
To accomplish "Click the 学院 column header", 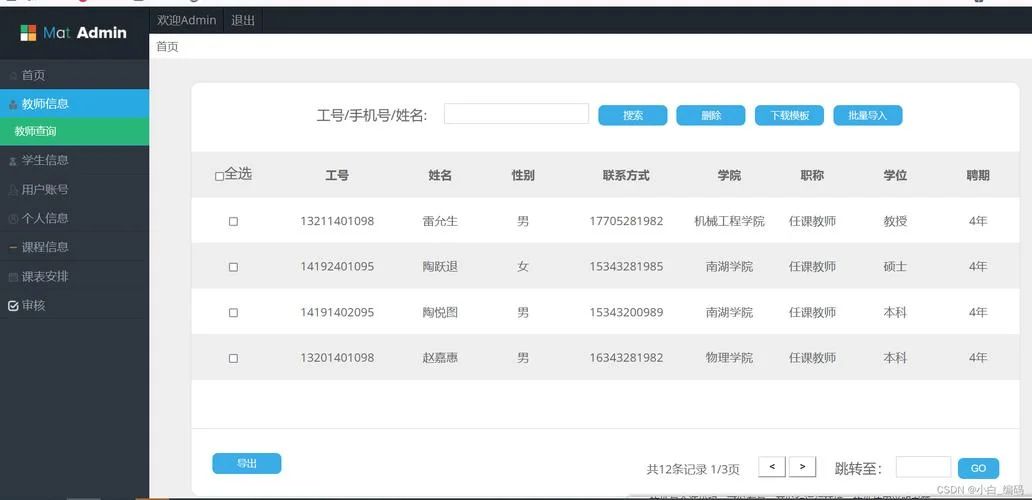I will pos(729,176).
